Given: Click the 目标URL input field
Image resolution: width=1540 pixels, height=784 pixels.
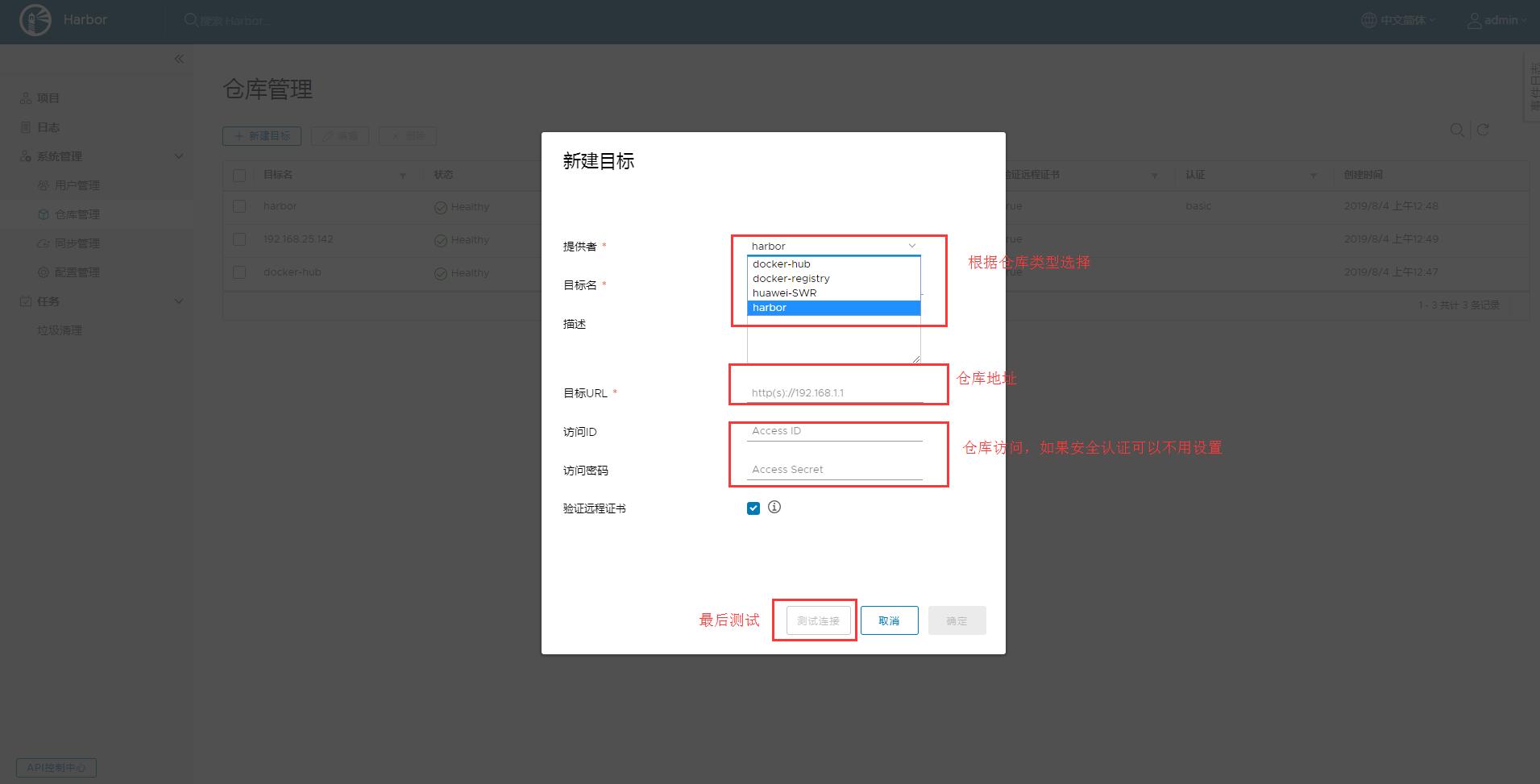Looking at the screenshot, I should click(835, 392).
